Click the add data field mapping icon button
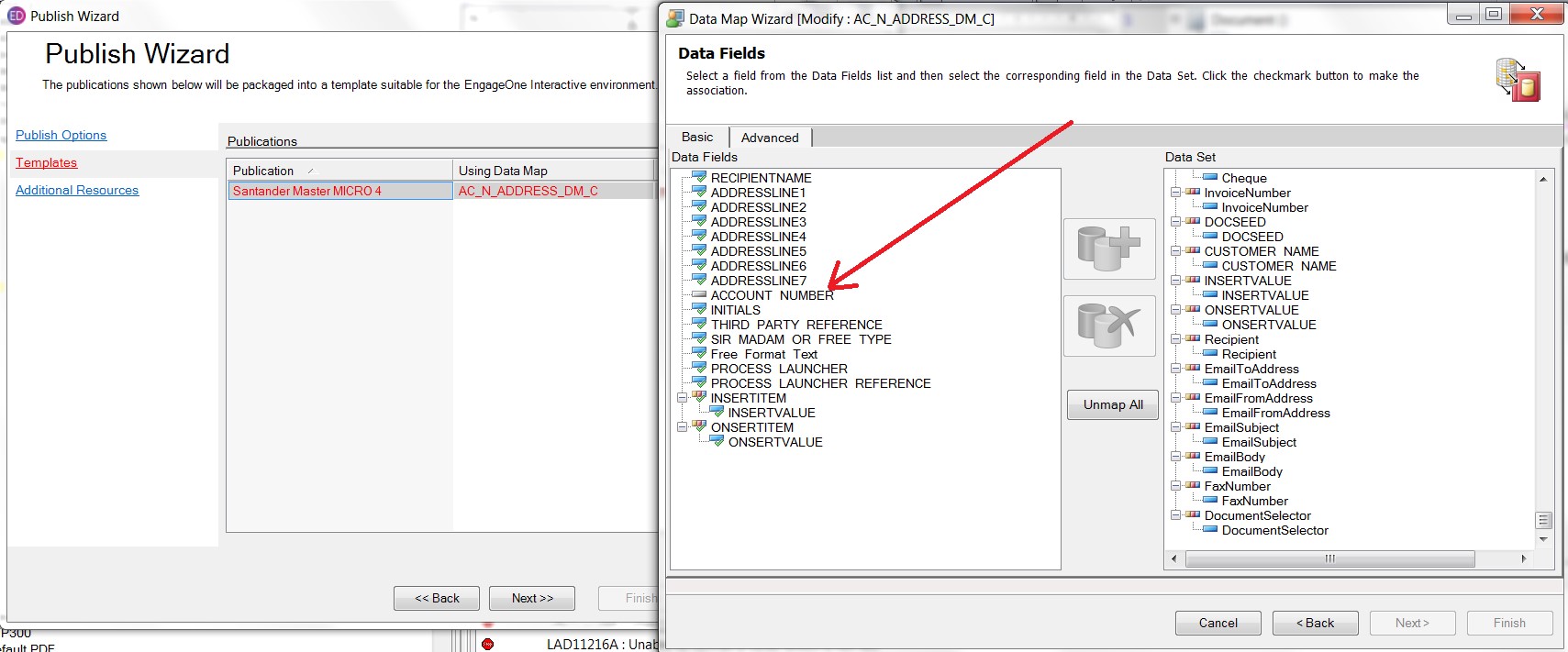Viewport: 1568px width, 652px height. coord(1109,249)
